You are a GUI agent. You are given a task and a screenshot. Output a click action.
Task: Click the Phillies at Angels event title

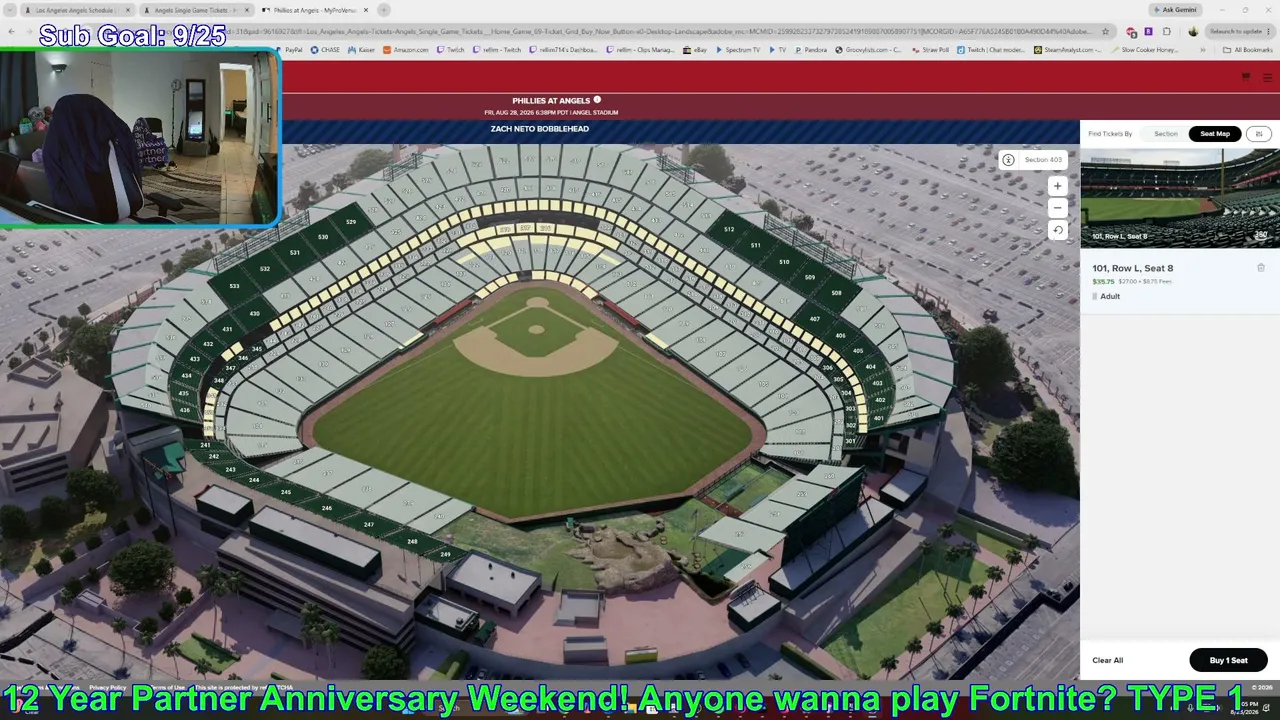click(550, 100)
